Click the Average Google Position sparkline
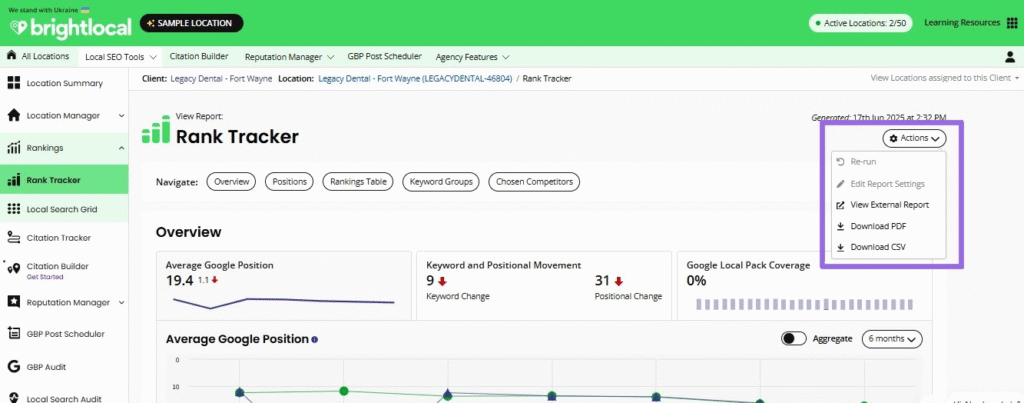Viewport: 1024px width, 403px height. click(283, 303)
